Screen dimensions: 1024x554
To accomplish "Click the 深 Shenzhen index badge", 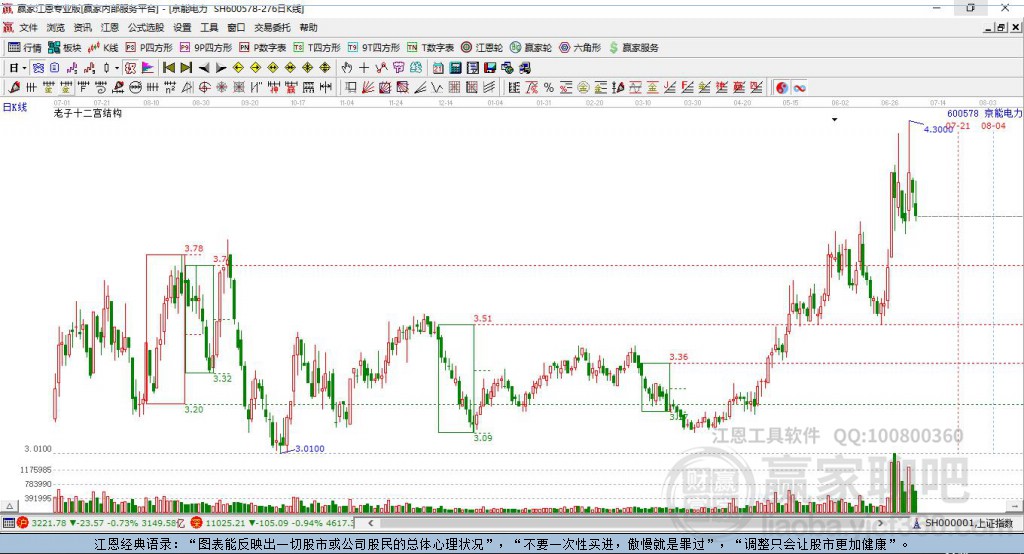I will point(197,523).
